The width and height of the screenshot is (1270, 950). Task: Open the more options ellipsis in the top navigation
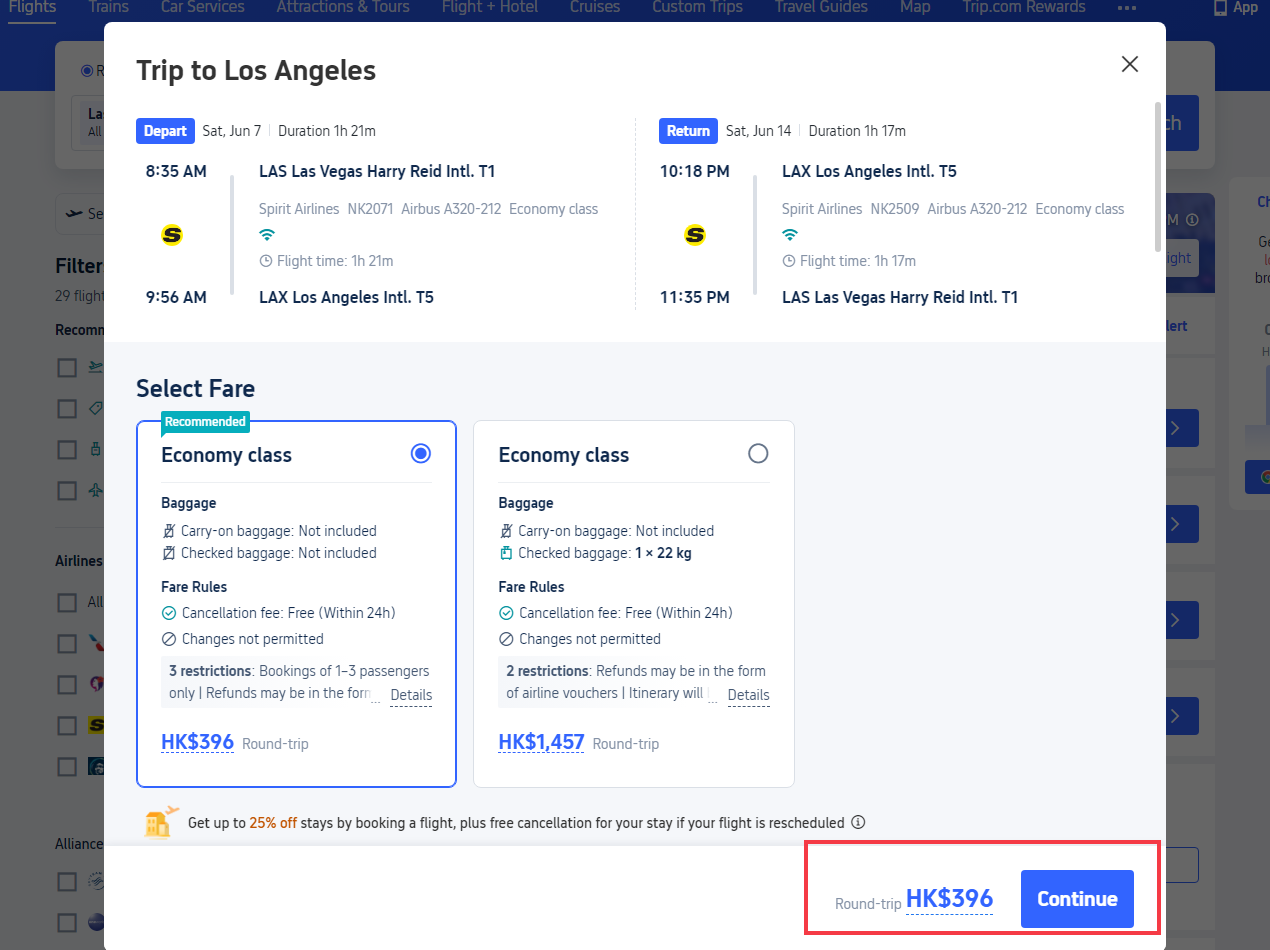pyautogui.click(x=1127, y=7)
